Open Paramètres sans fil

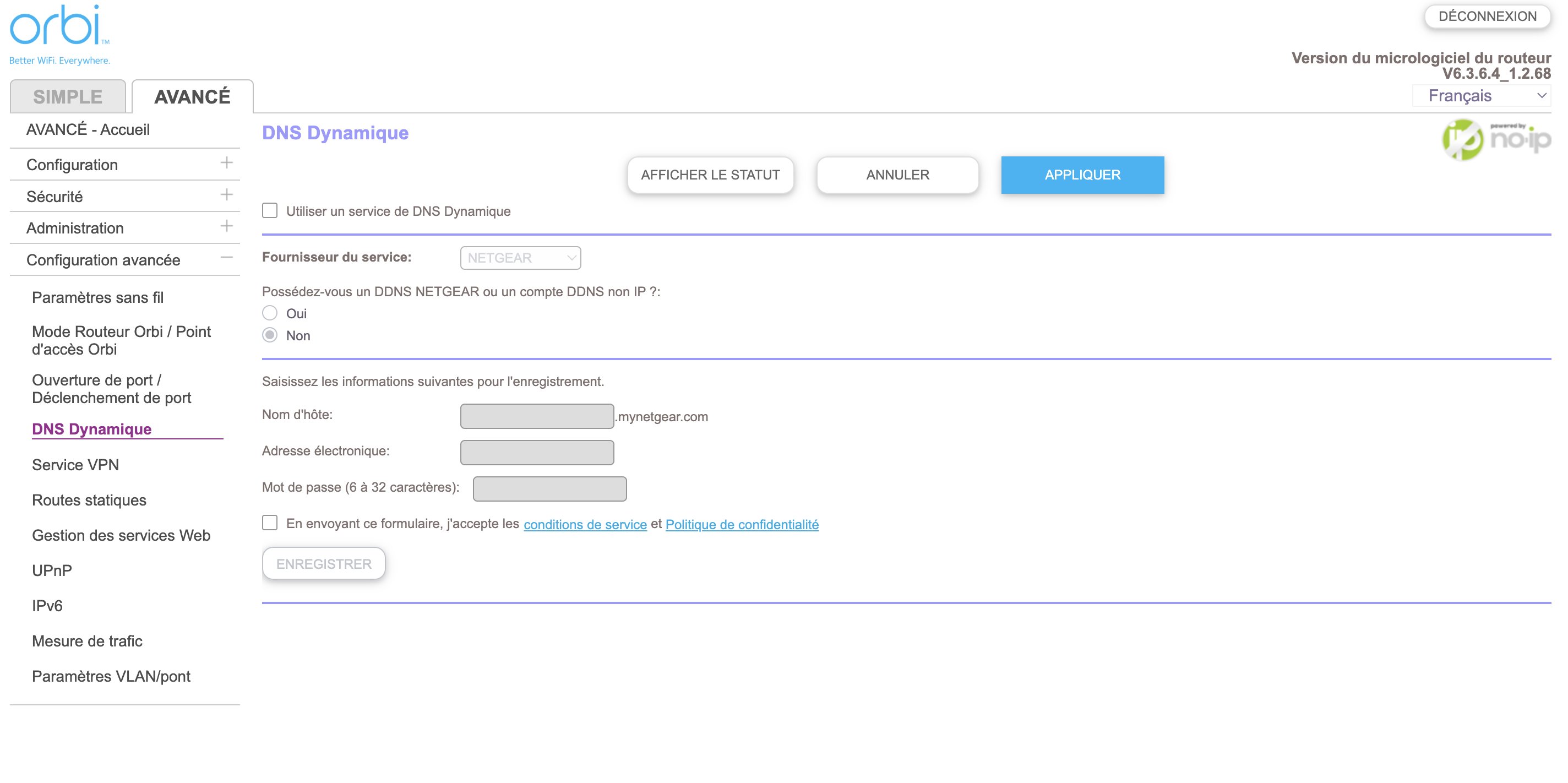point(97,297)
